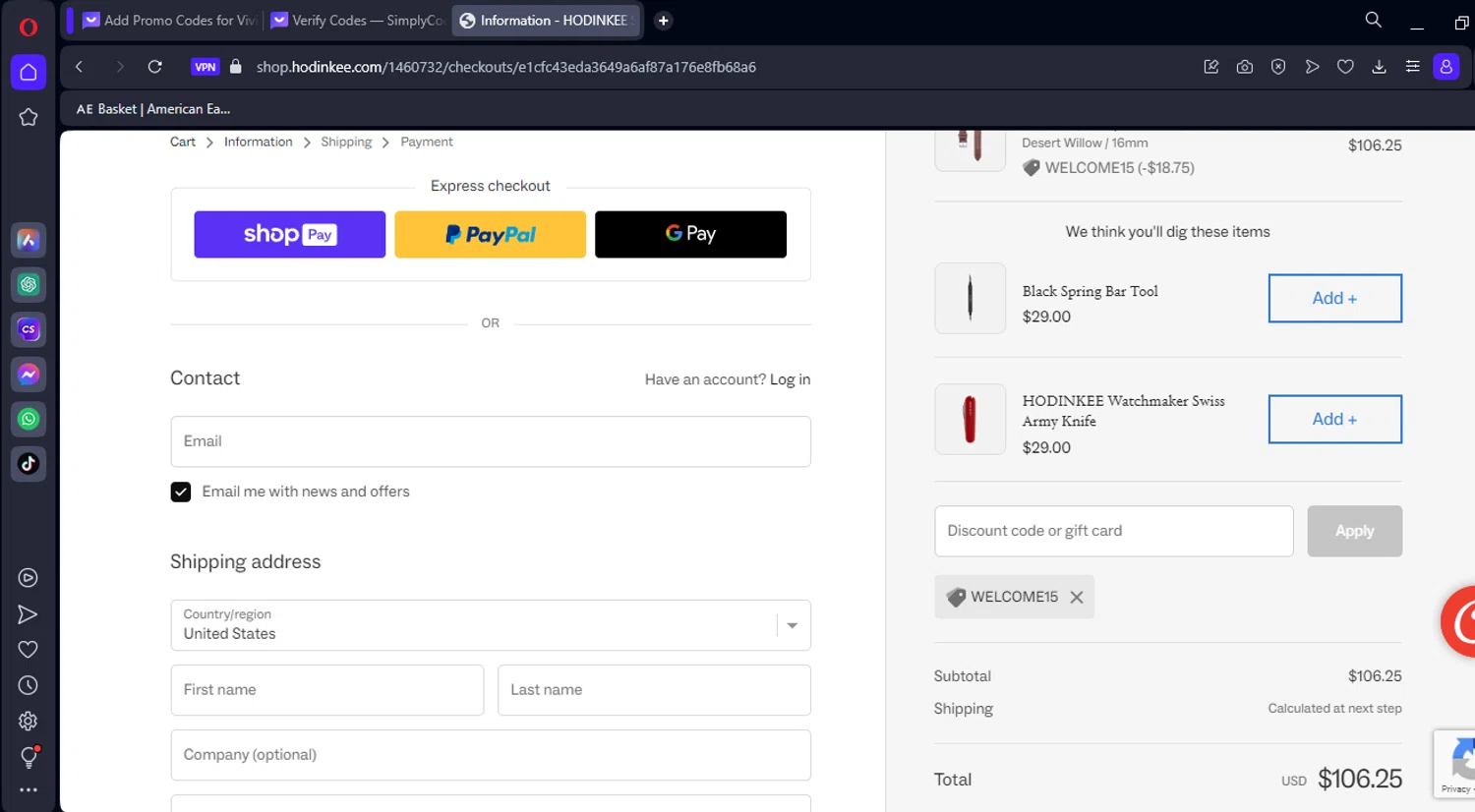1475x812 pixels.
Task: Open Settings gear in sidebar
Action: (29, 721)
